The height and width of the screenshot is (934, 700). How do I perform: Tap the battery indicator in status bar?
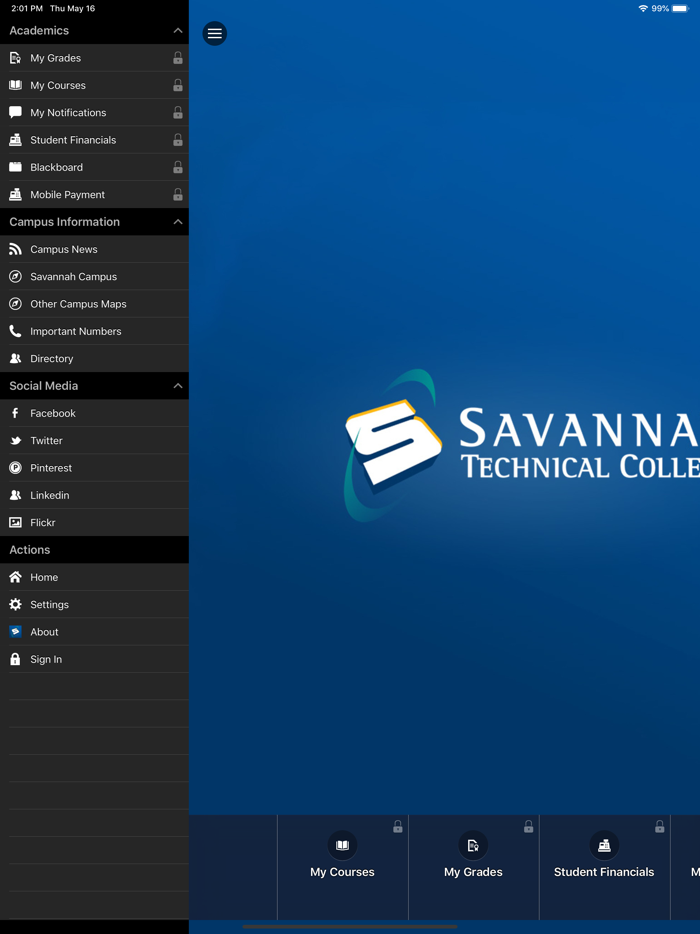(x=680, y=8)
